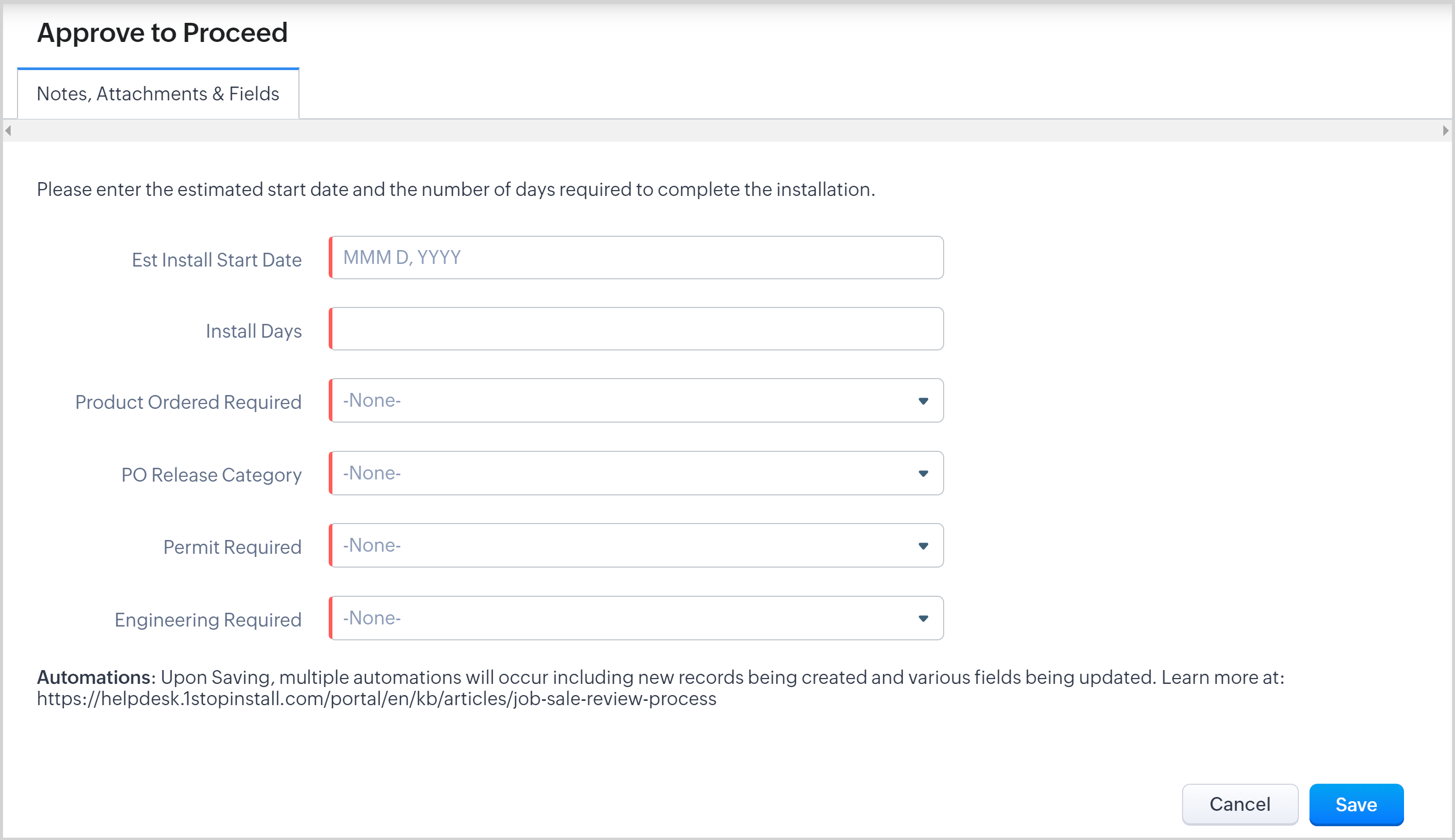Click the right scroll arrow
Viewport: 1455px width, 840px height.
(1445, 131)
